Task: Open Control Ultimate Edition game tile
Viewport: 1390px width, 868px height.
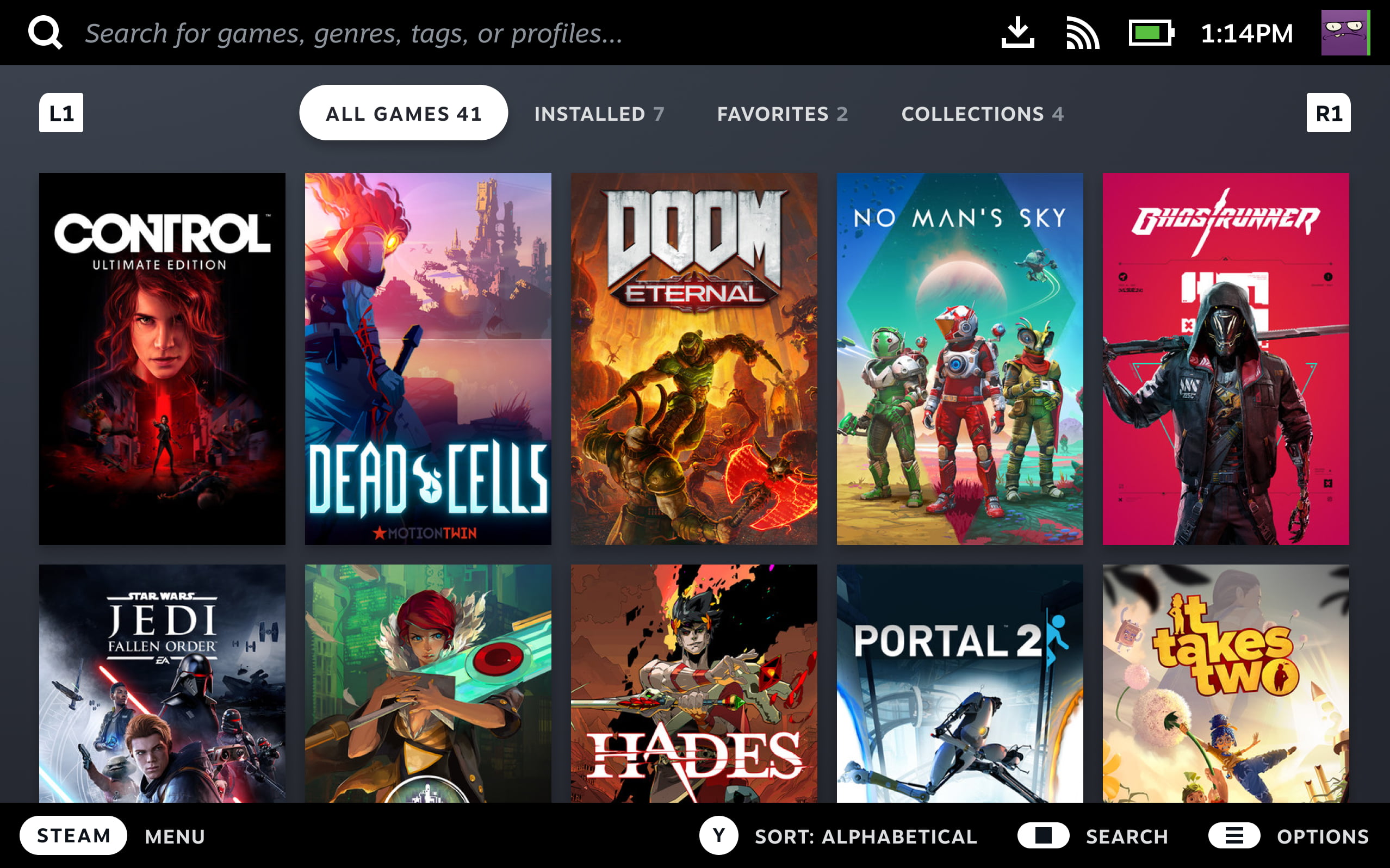Action: 162,359
